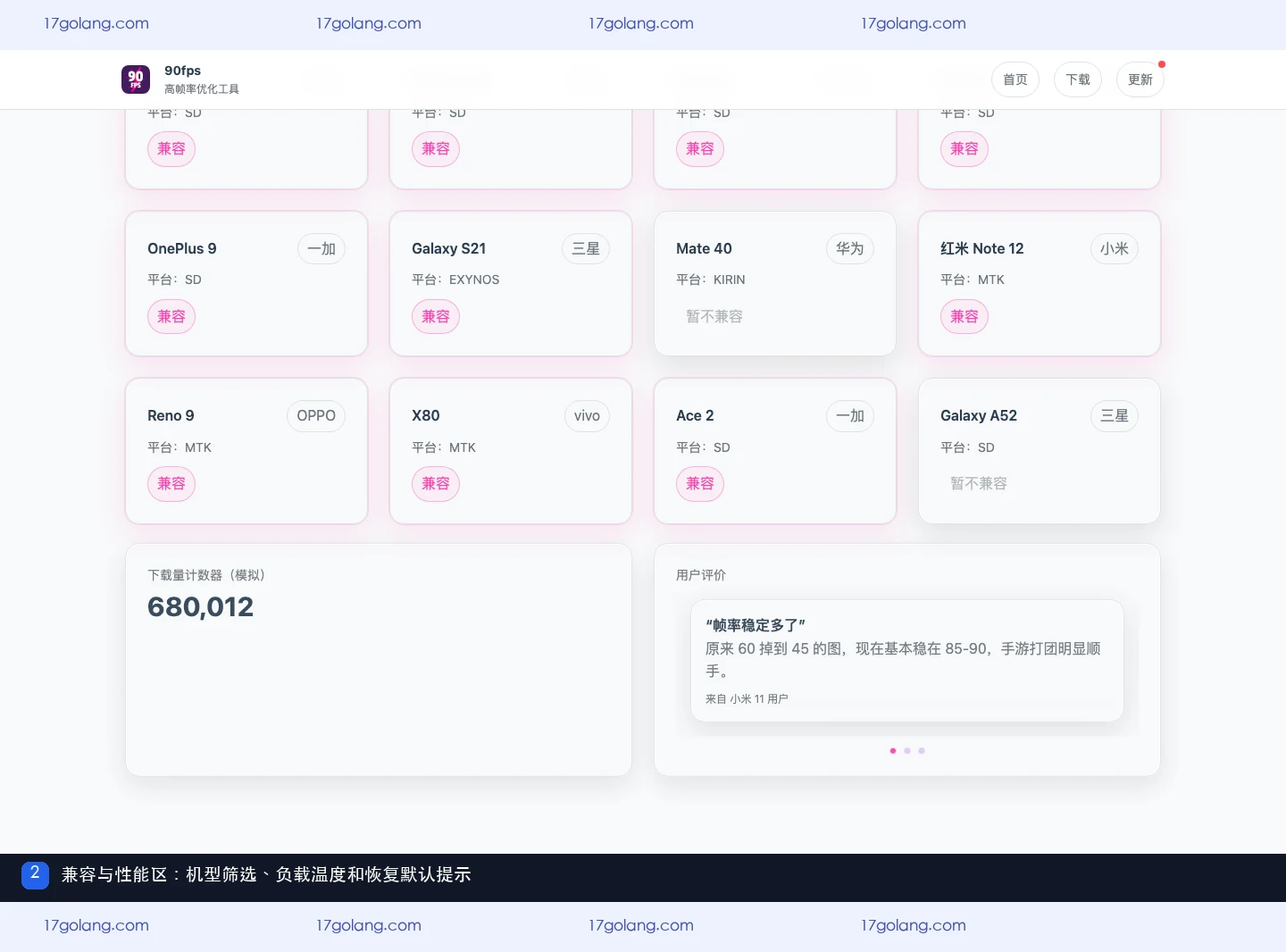Click the 一加 brand tag on OnePlus 9

coord(321,248)
